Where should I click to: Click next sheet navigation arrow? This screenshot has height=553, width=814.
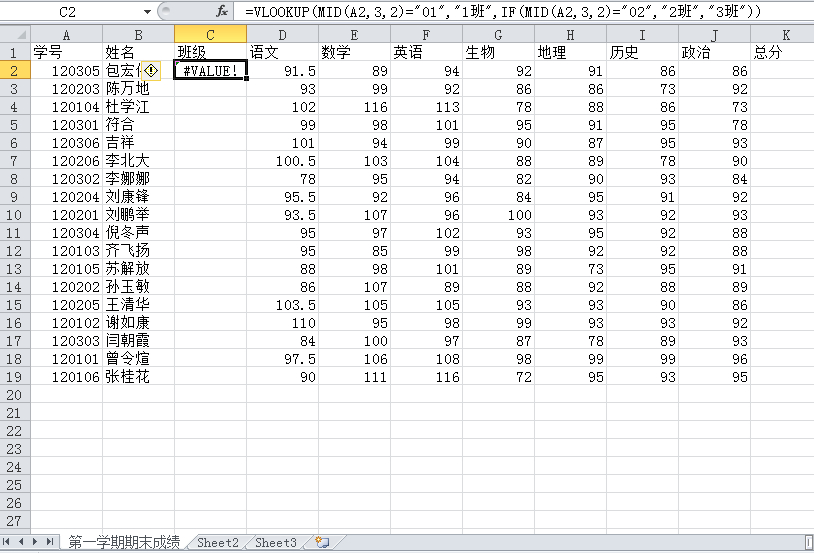pyautogui.click(x=35, y=542)
